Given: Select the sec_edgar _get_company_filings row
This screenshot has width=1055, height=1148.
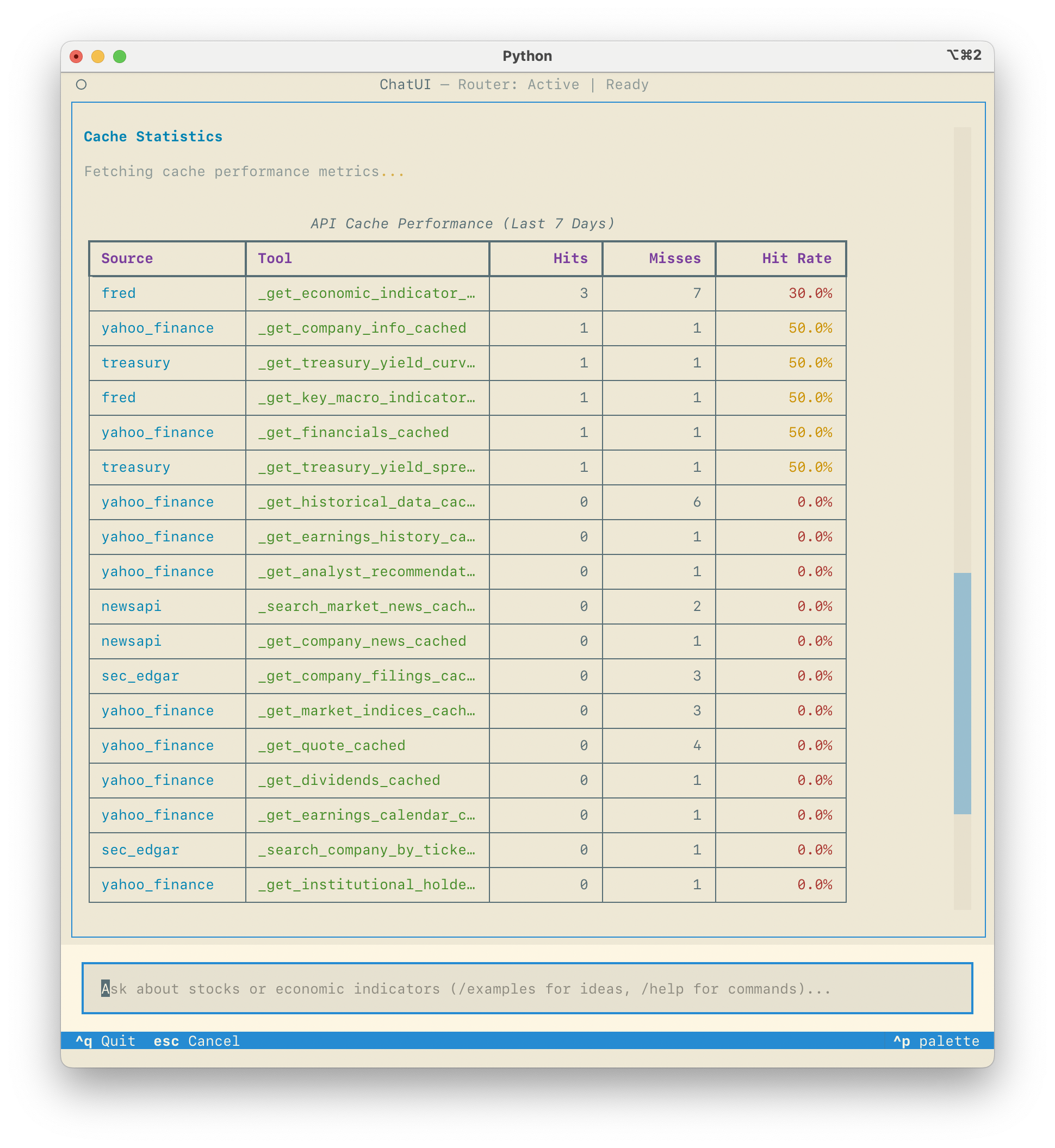Looking at the screenshot, I should pos(467,676).
